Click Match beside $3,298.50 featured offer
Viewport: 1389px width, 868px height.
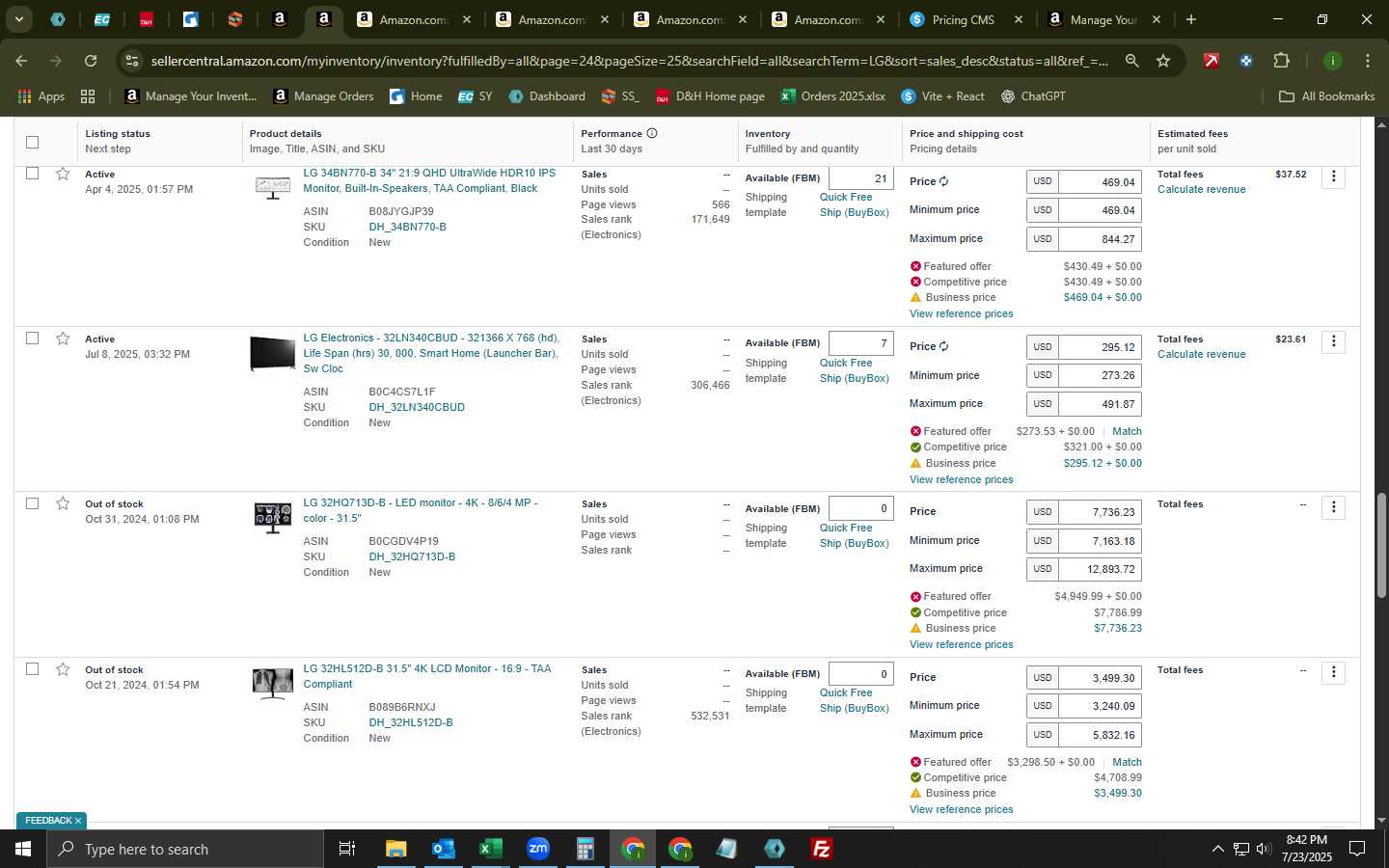pyautogui.click(x=1127, y=762)
